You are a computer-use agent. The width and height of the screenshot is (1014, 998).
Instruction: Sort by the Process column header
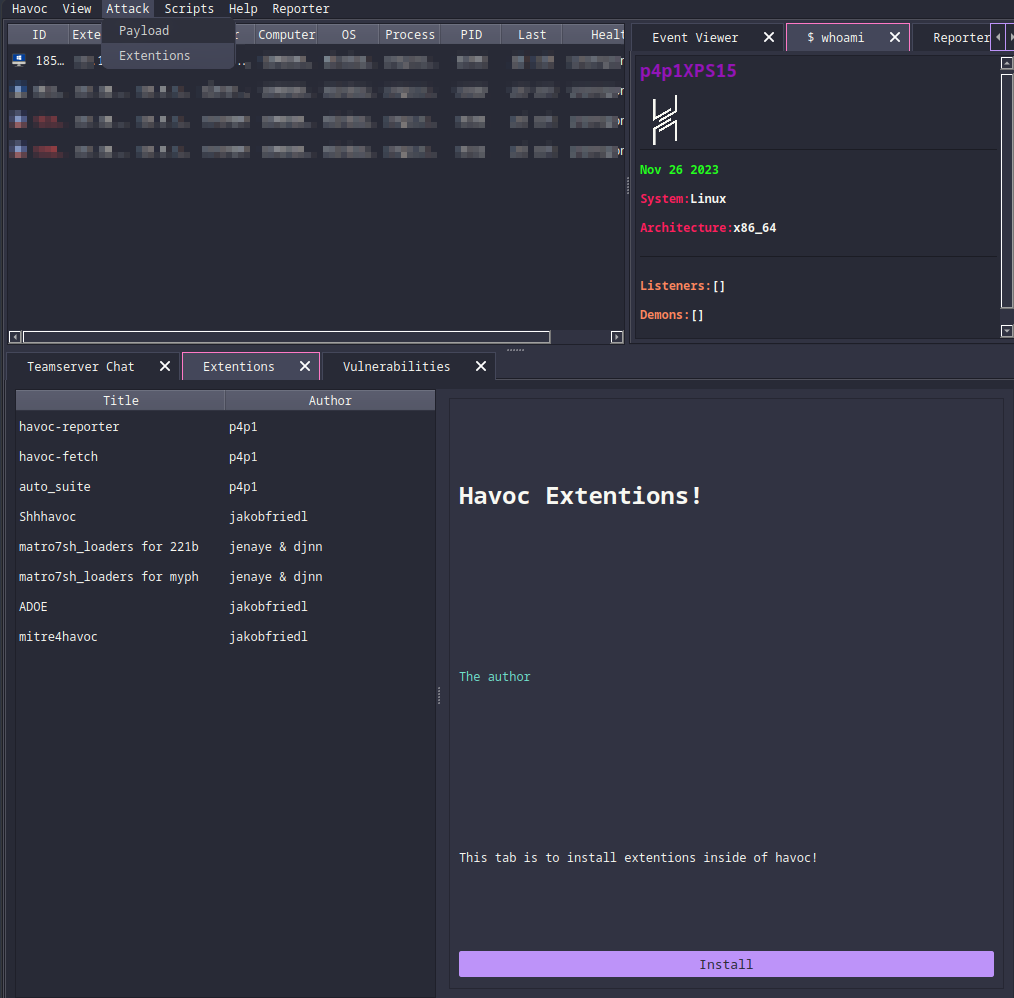coord(410,35)
